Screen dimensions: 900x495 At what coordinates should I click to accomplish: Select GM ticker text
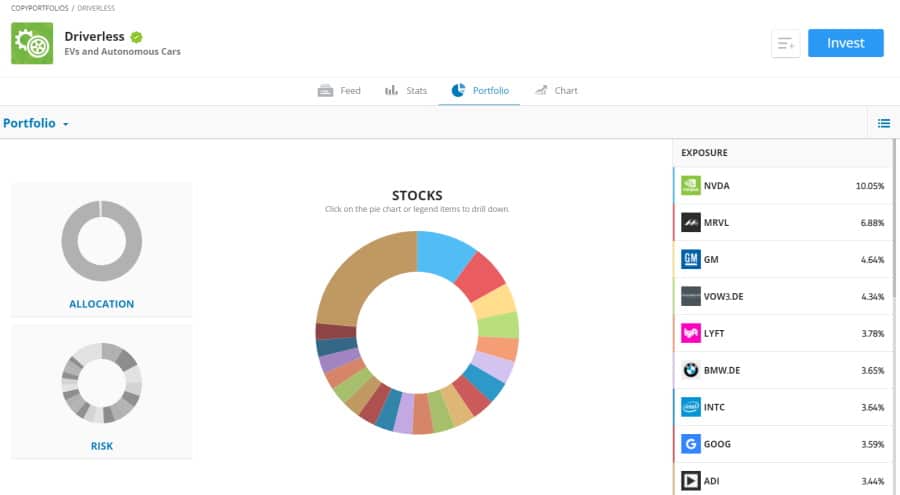[x=711, y=260]
